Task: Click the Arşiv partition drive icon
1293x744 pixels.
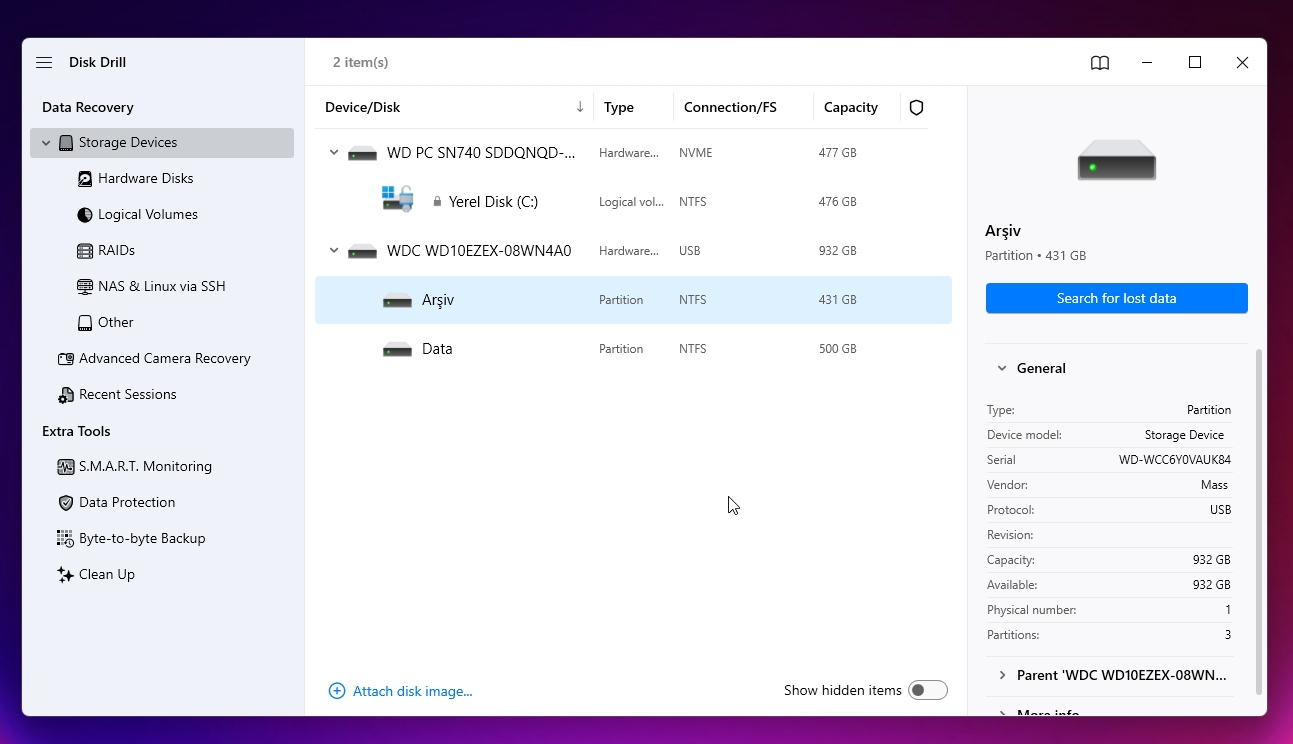Action: tap(398, 301)
